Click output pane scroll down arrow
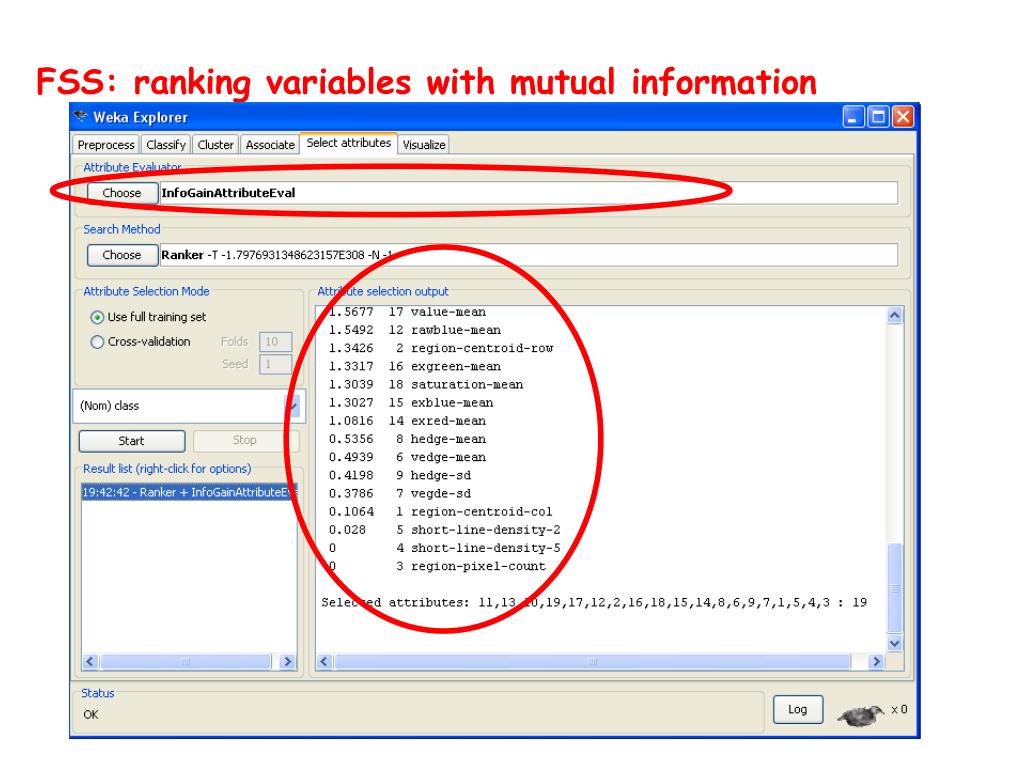The image size is (1024, 768). 895,643
